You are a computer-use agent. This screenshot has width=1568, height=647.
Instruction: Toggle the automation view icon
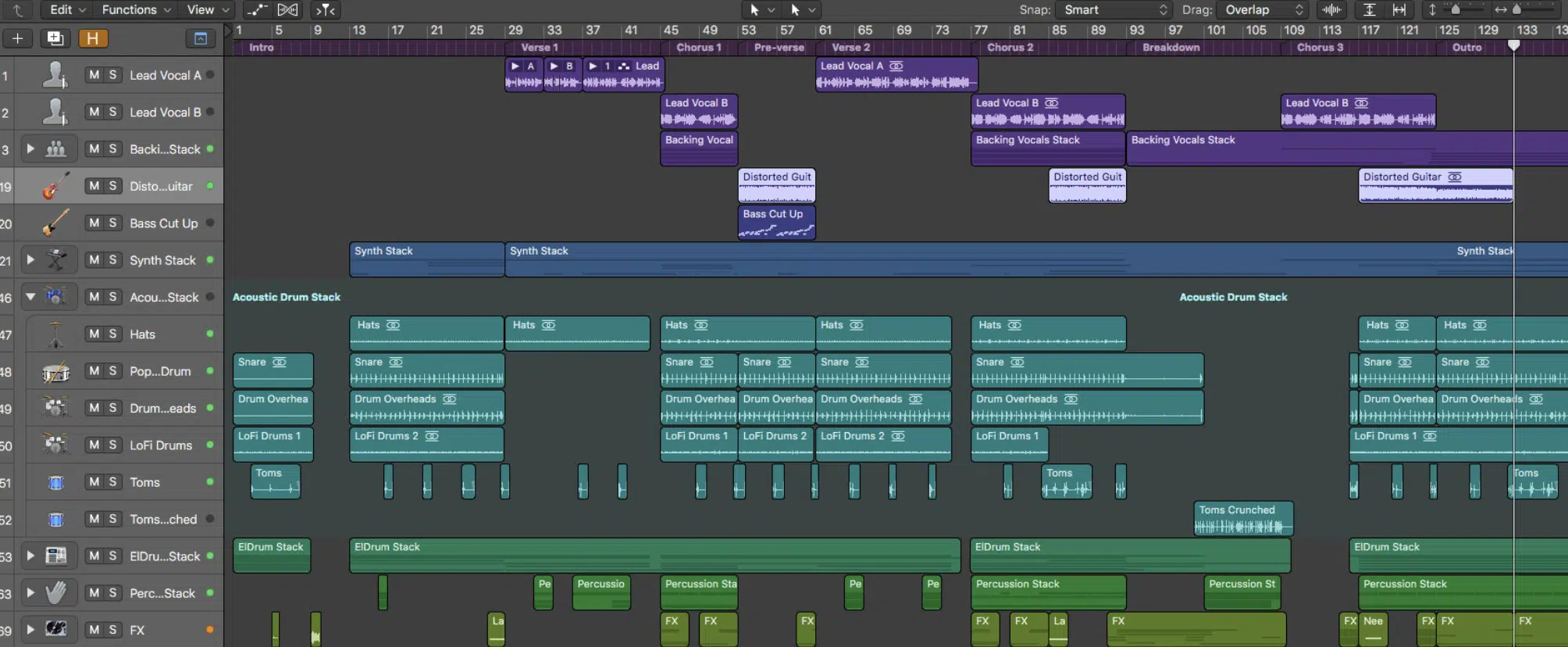[x=256, y=10]
